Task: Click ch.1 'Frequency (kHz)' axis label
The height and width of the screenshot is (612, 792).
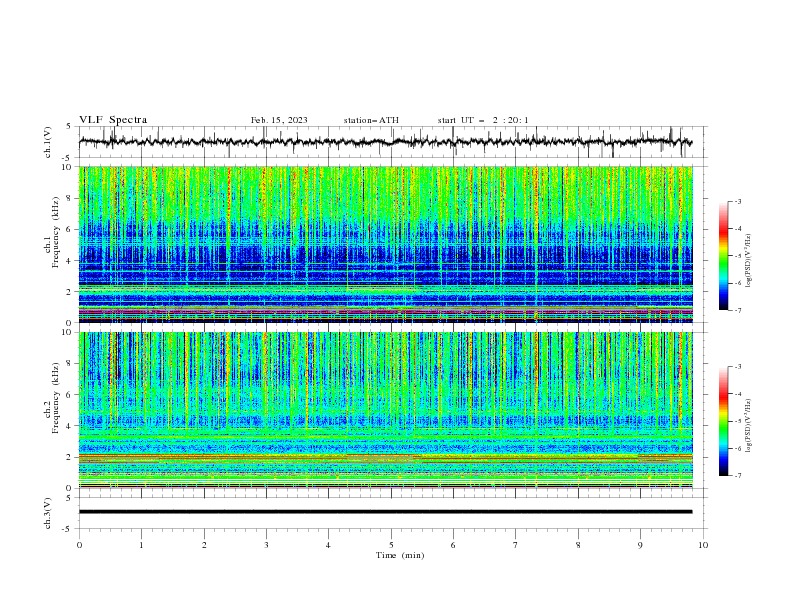Action: click(x=56, y=230)
